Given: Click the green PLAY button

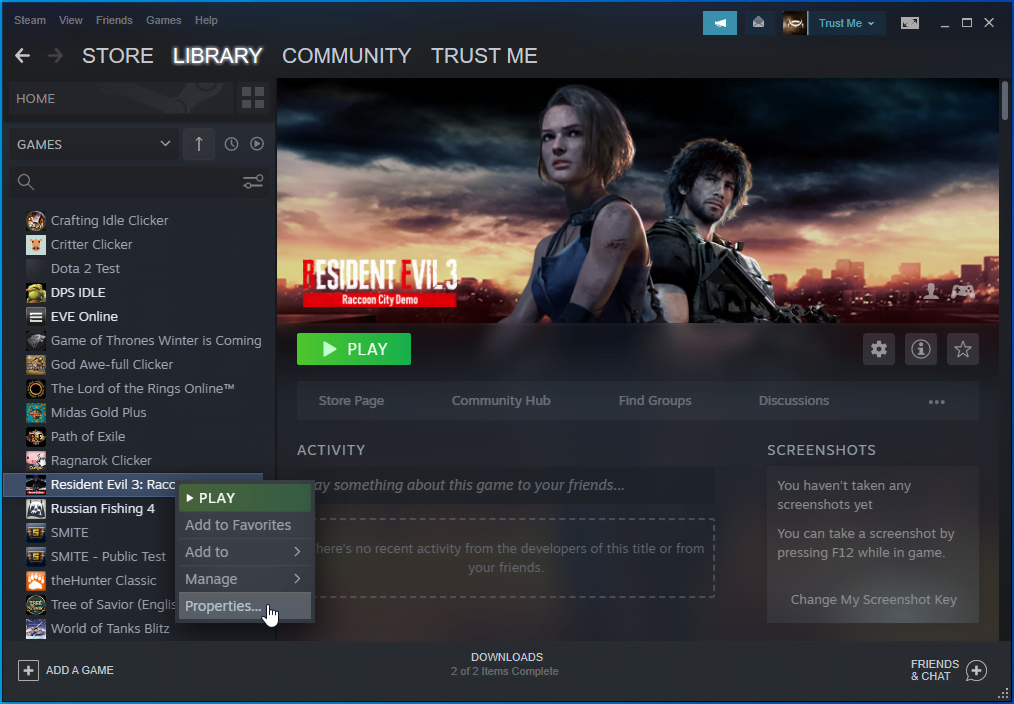Looking at the screenshot, I should click(x=354, y=349).
